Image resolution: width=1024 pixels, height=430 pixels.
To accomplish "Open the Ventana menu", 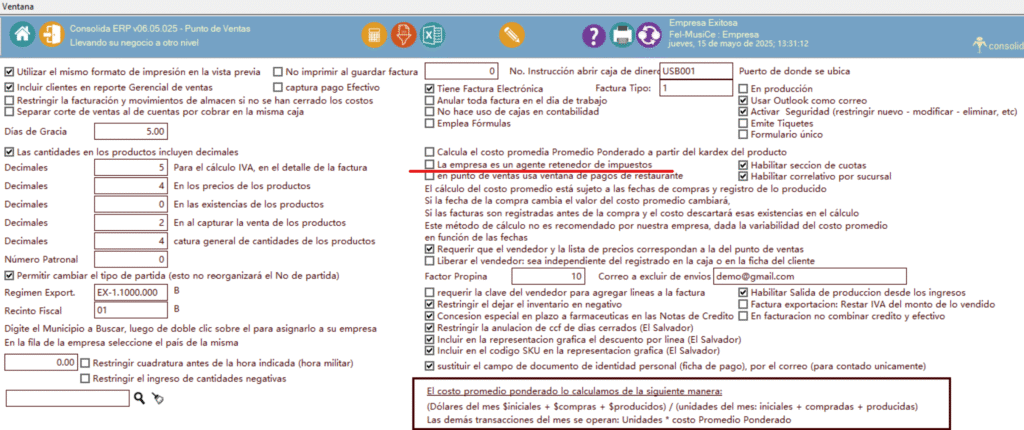I will point(23,6).
